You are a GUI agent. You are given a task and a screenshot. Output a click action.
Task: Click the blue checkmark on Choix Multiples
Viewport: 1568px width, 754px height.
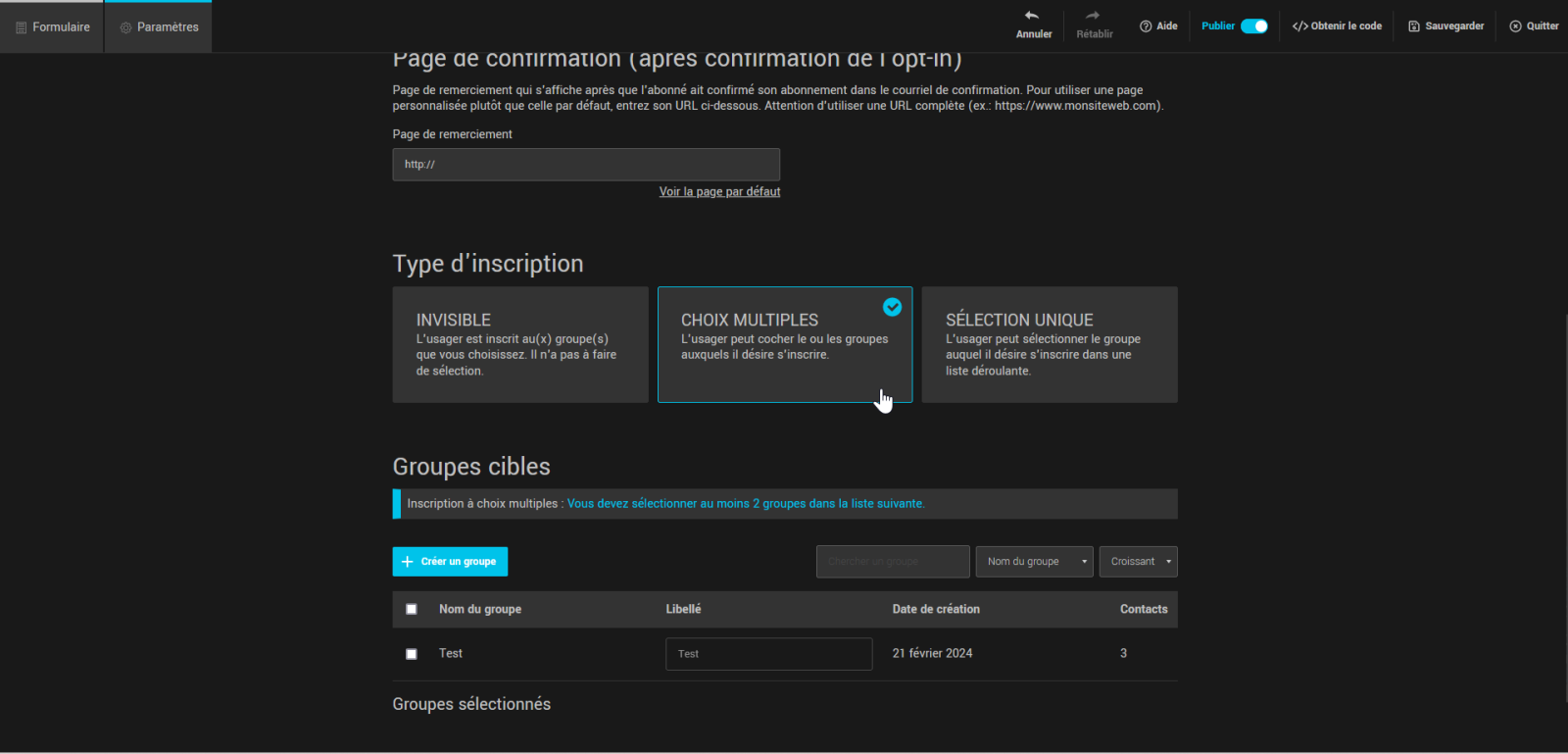892,307
